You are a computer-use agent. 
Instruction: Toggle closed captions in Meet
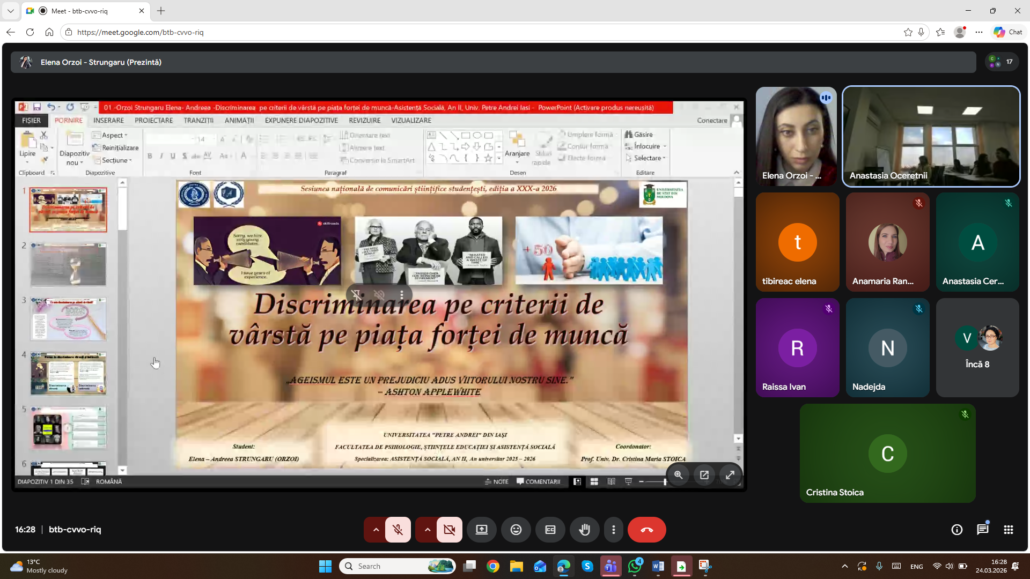click(550, 530)
